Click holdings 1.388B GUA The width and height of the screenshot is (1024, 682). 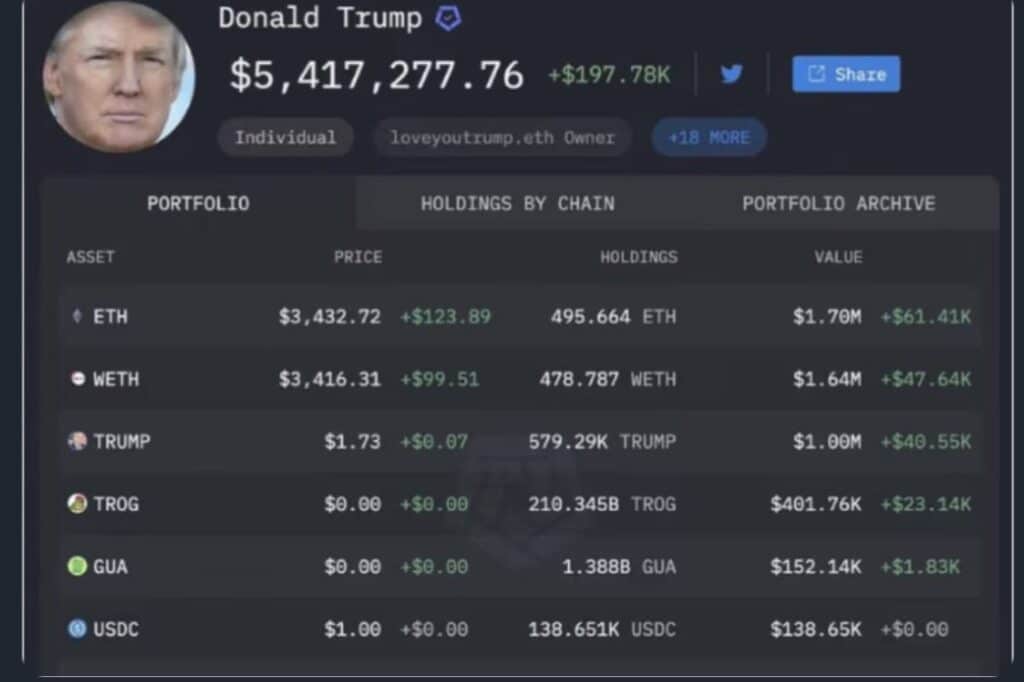(619, 566)
